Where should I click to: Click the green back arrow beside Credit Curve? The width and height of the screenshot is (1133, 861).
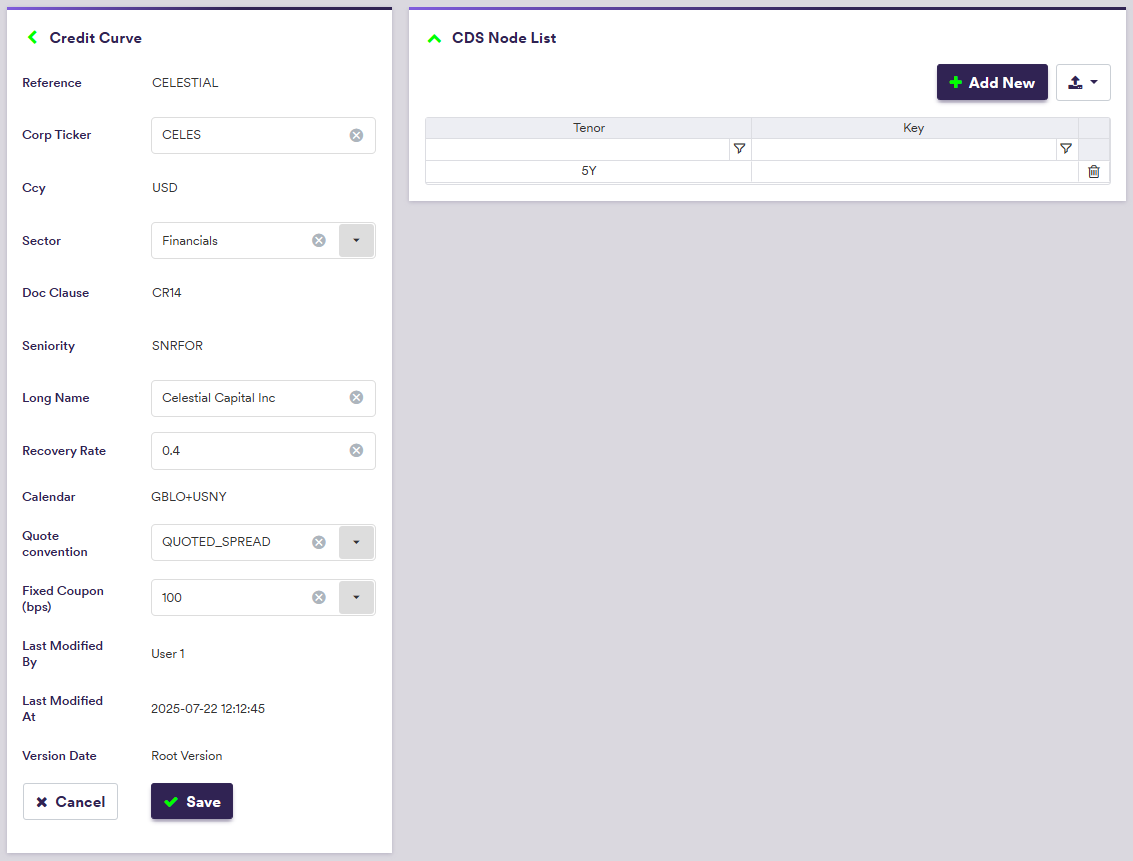(32, 38)
